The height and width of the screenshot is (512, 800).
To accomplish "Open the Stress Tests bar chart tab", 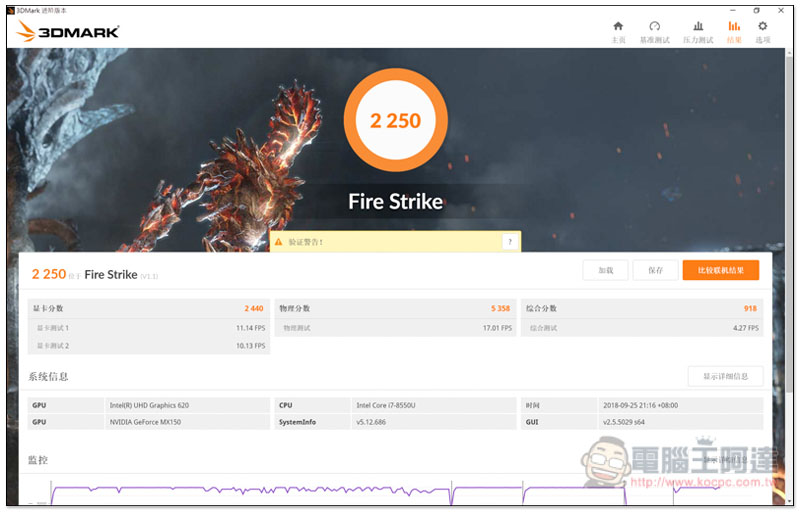I will (x=697, y=32).
